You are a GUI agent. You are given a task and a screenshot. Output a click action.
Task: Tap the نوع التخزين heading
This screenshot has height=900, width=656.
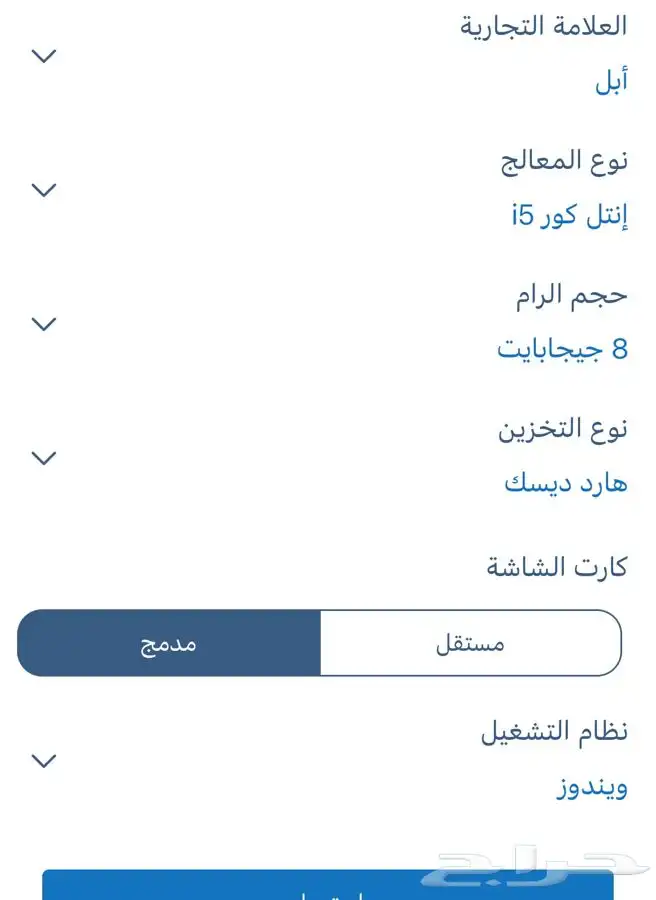(x=563, y=428)
